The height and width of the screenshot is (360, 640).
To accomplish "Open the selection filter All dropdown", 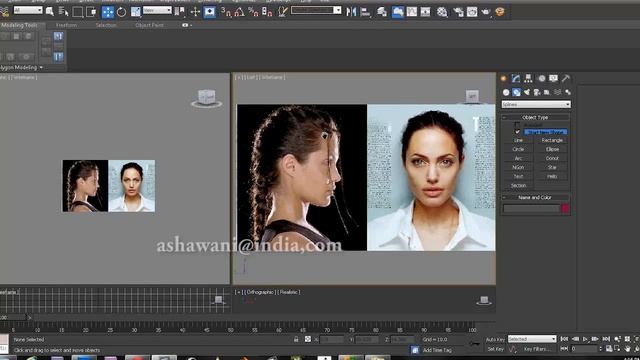I will 28,10.
